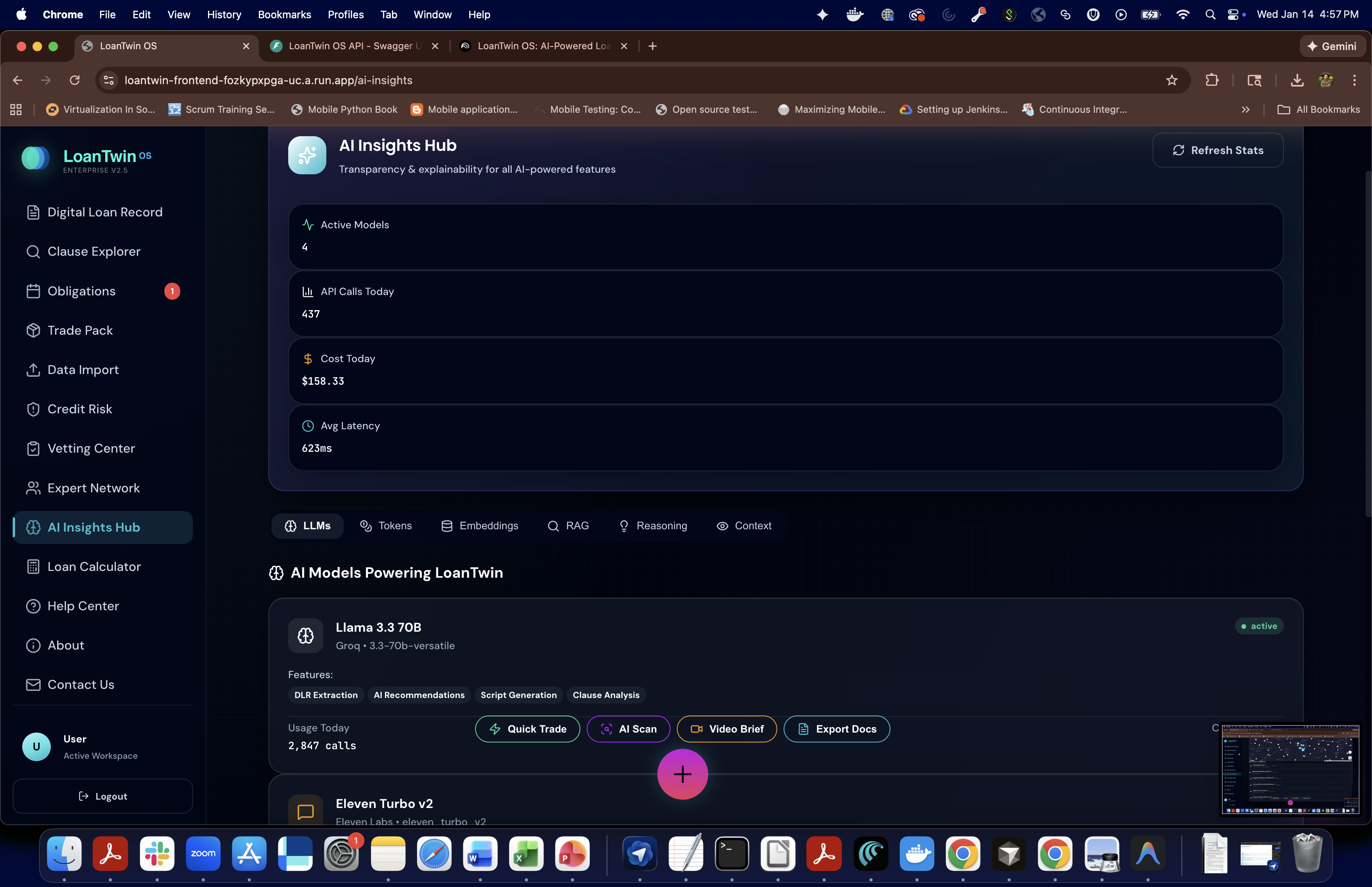1372x887 pixels.
Task: Open Chrome extensions puzzle icon
Action: coord(1211,80)
